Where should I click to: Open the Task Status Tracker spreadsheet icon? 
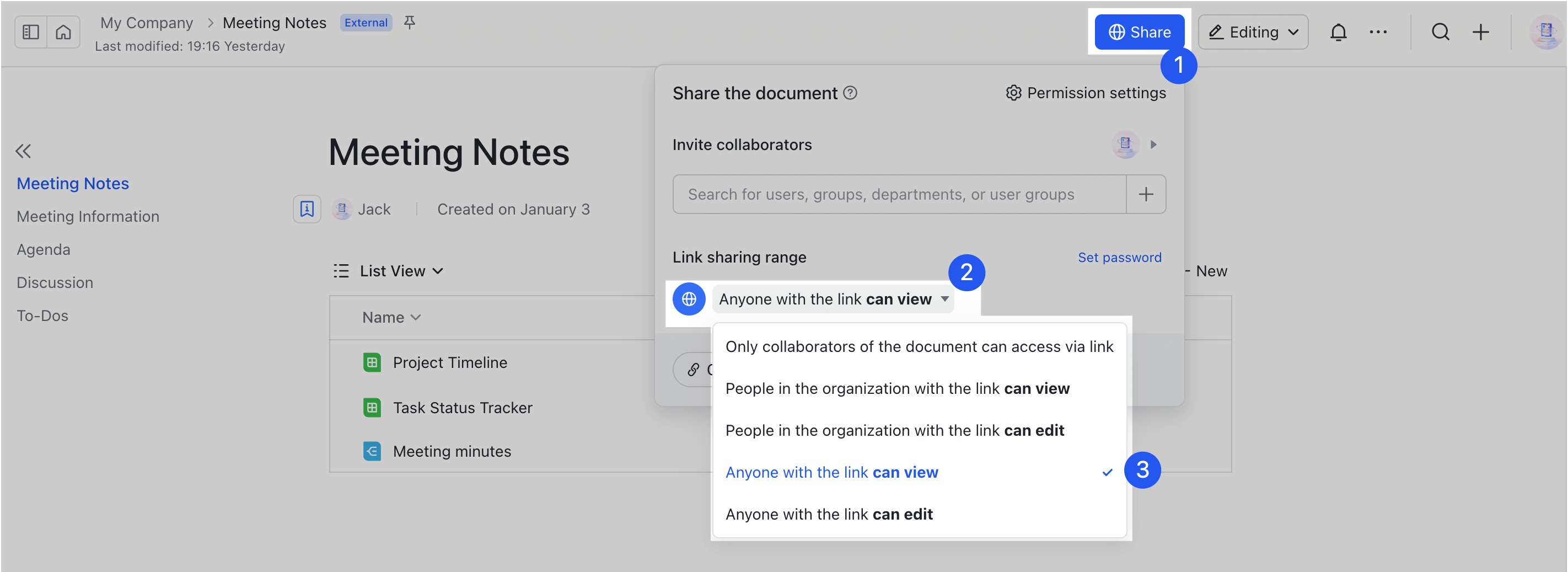pos(372,408)
